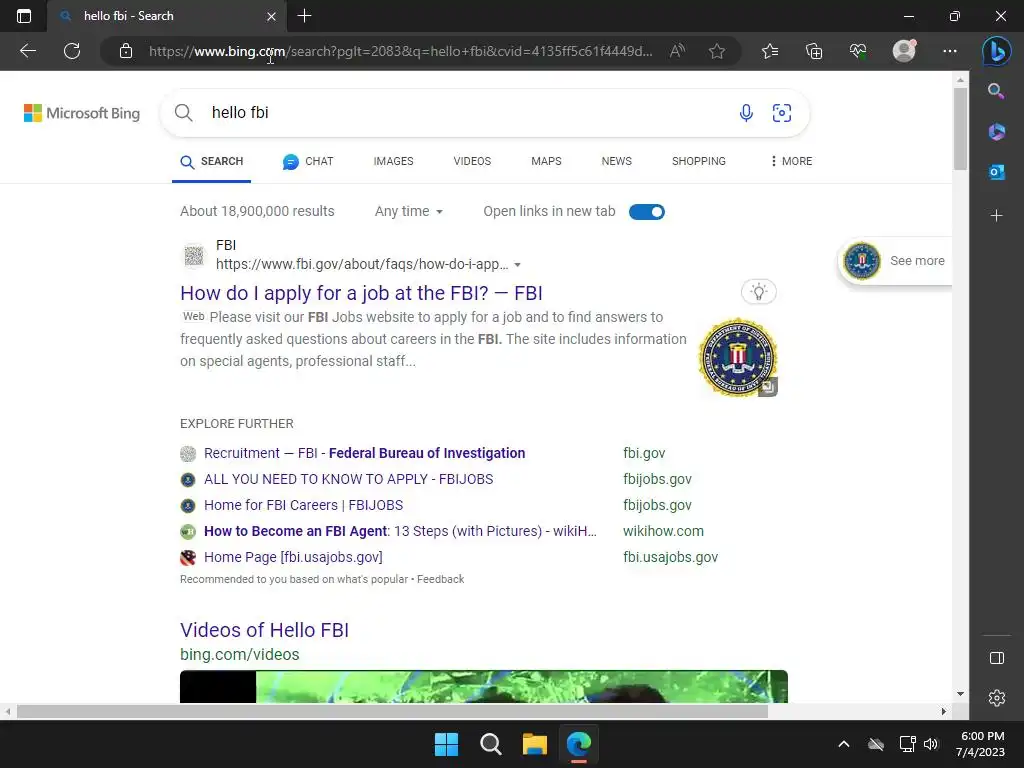The width and height of the screenshot is (1024, 768).
Task: Open How to Become an FBI Agent link
Action: pos(400,532)
